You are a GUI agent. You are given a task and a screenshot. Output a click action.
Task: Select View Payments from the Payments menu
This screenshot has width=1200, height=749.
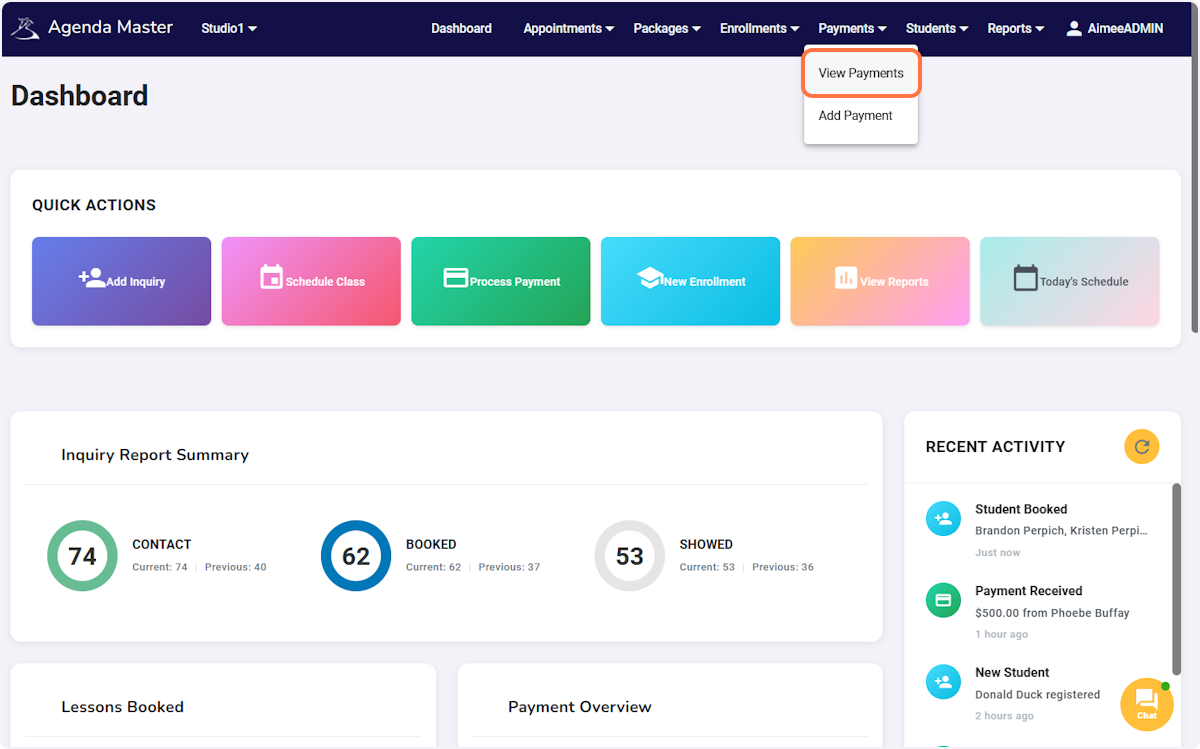click(860, 73)
